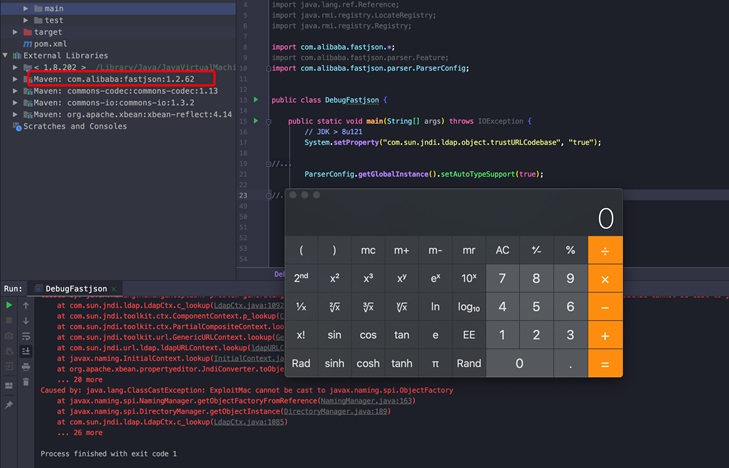Click the pi button in Calculator
This screenshot has width=729, height=468.
[x=435, y=363]
